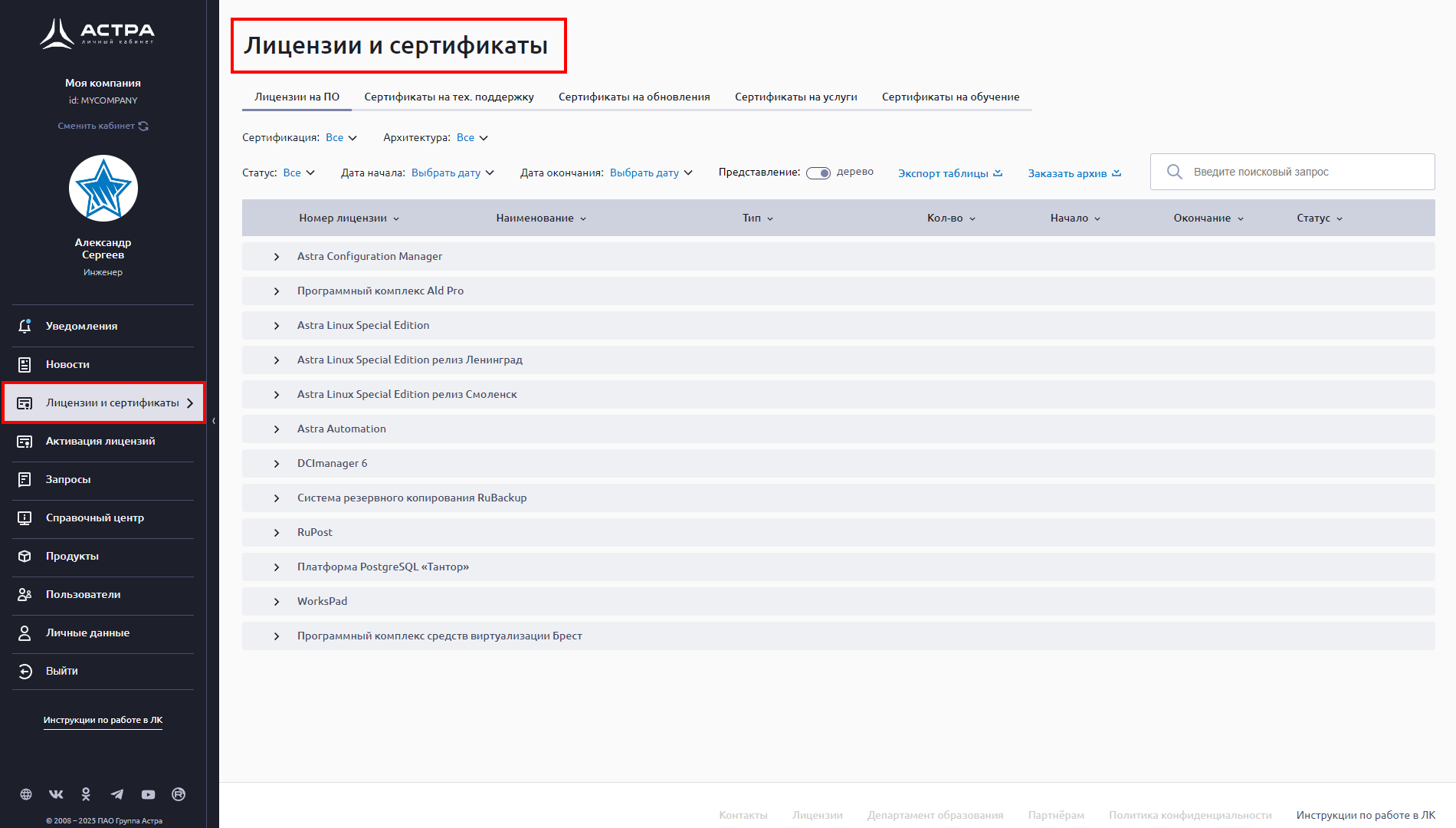Open the user avatar with the star
This screenshot has width=1456, height=828.
point(103,189)
